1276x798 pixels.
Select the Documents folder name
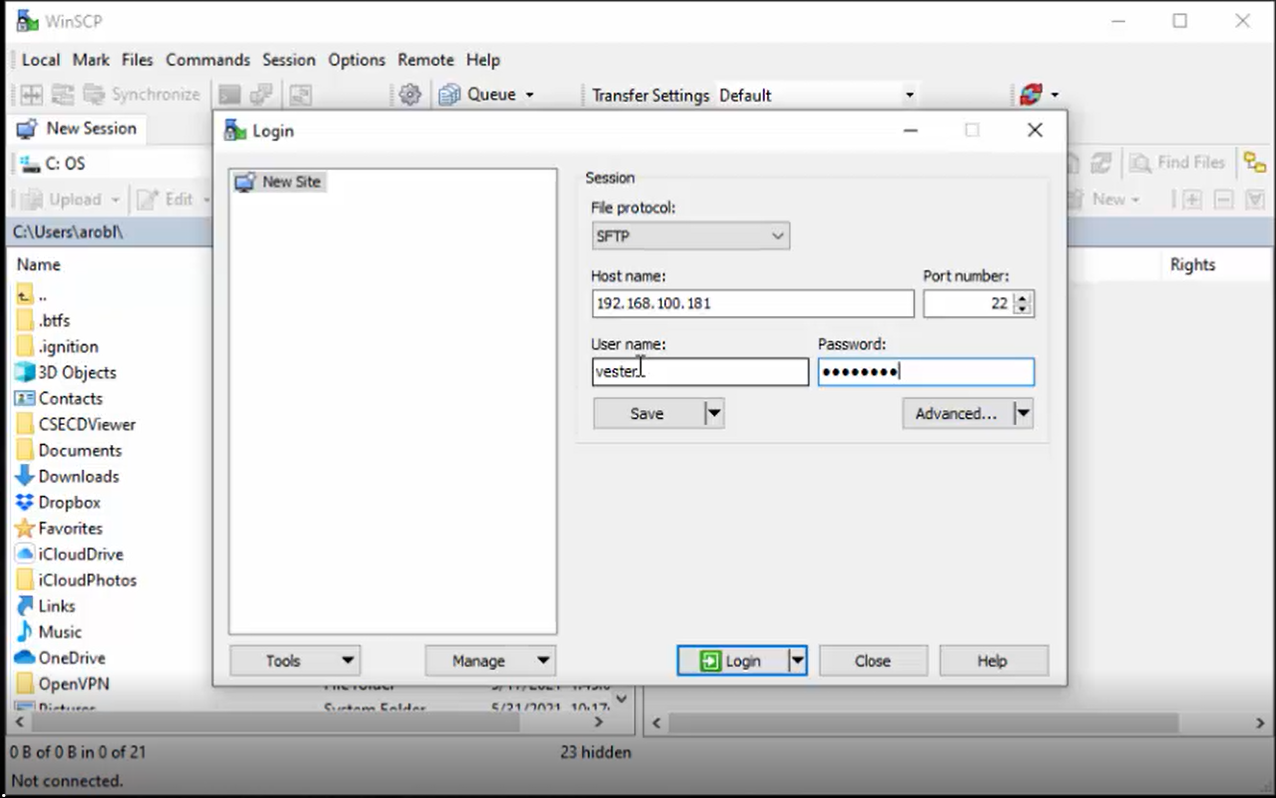(x=80, y=450)
